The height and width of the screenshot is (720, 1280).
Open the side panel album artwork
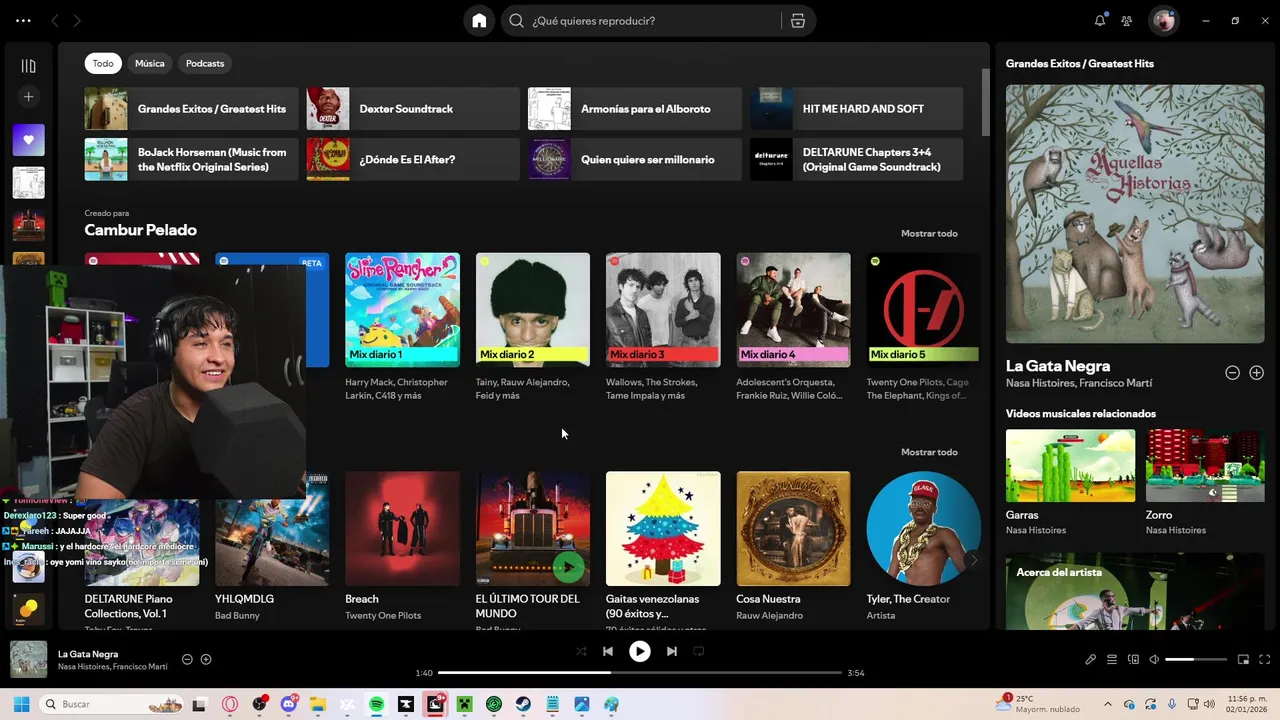click(x=1135, y=214)
